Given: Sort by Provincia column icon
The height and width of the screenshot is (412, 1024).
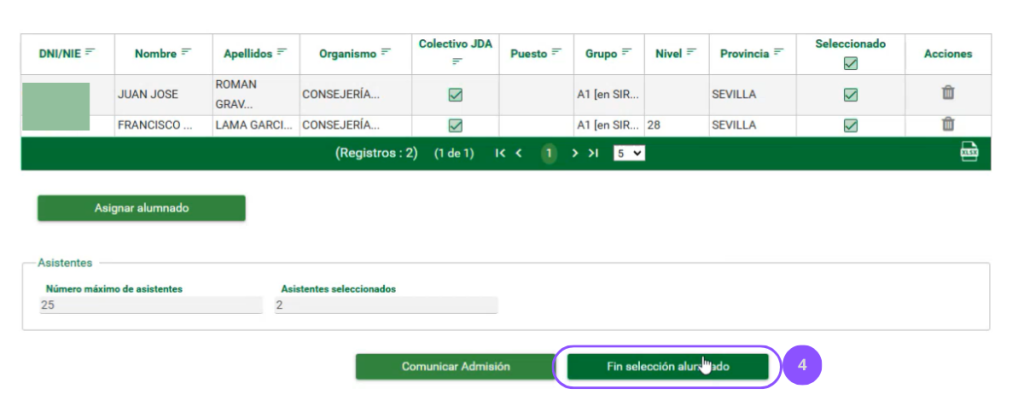Looking at the screenshot, I should pos(778,51).
